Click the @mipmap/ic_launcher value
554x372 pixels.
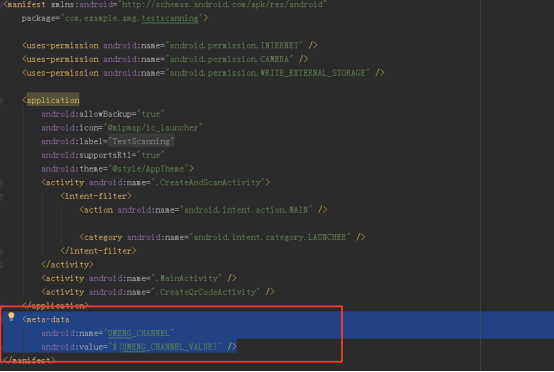click(x=153, y=128)
